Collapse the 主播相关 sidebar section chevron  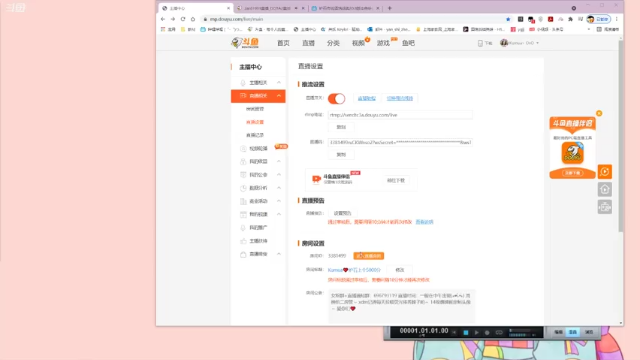click(x=279, y=82)
